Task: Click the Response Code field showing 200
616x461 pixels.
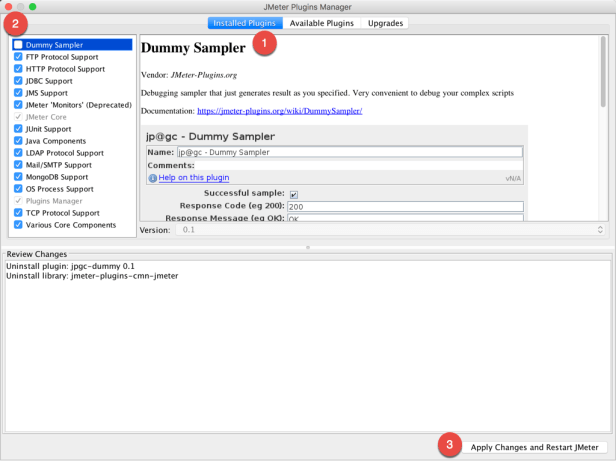Action: point(405,206)
